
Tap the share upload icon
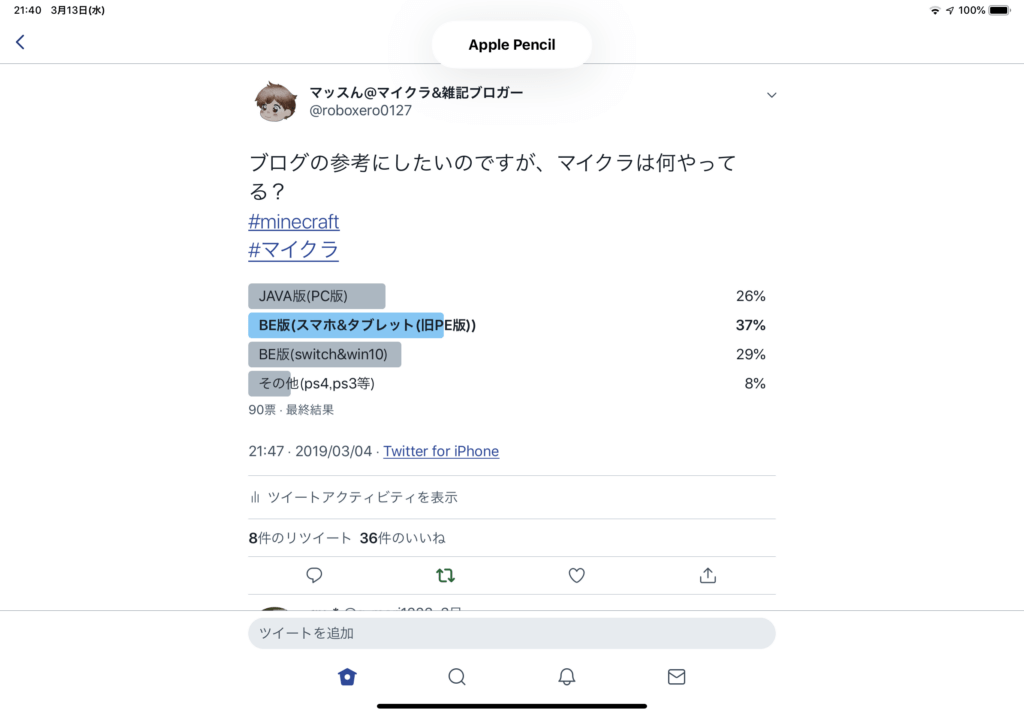tap(708, 575)
